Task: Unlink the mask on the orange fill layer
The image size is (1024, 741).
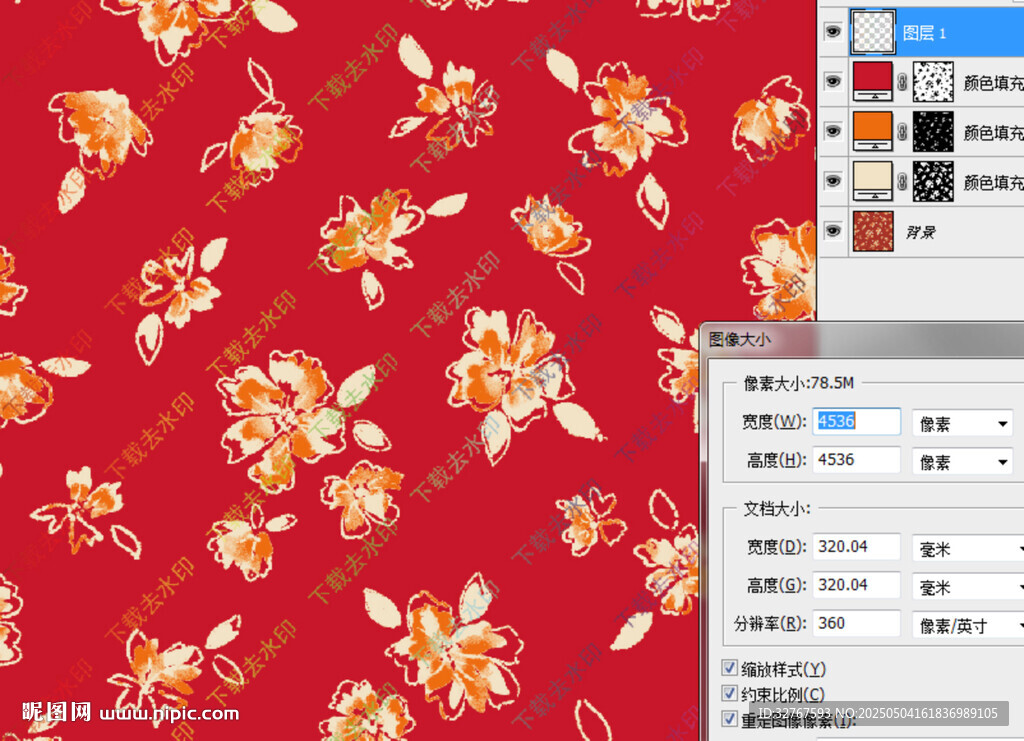Action: [x=902, y=132]
